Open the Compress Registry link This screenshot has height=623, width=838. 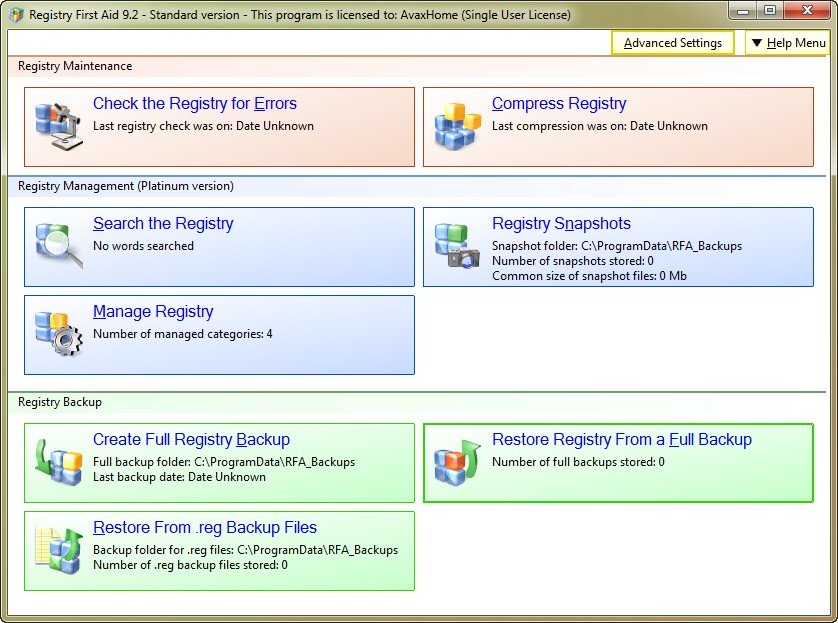(559, 103)
